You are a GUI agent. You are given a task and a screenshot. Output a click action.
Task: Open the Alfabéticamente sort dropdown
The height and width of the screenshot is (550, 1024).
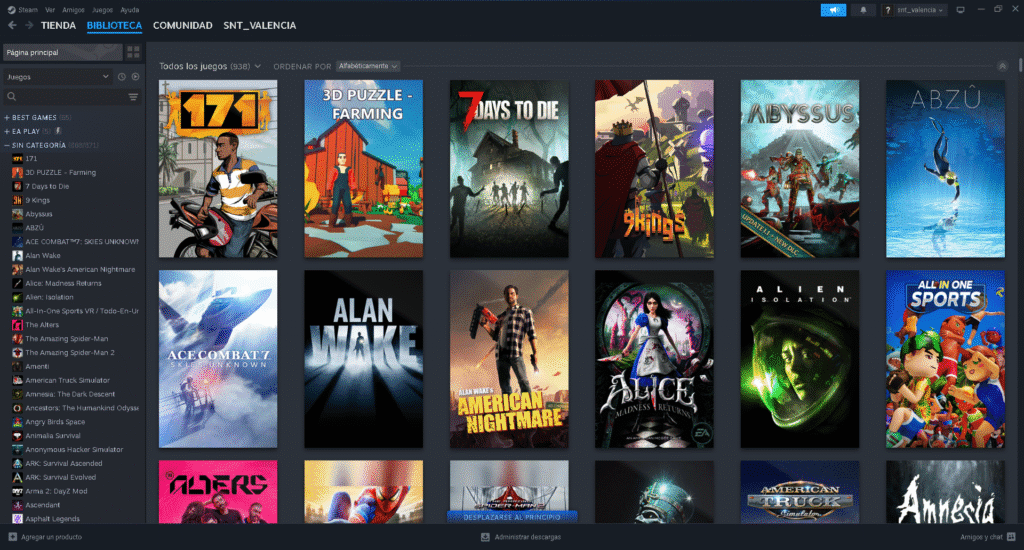(368, 66)
